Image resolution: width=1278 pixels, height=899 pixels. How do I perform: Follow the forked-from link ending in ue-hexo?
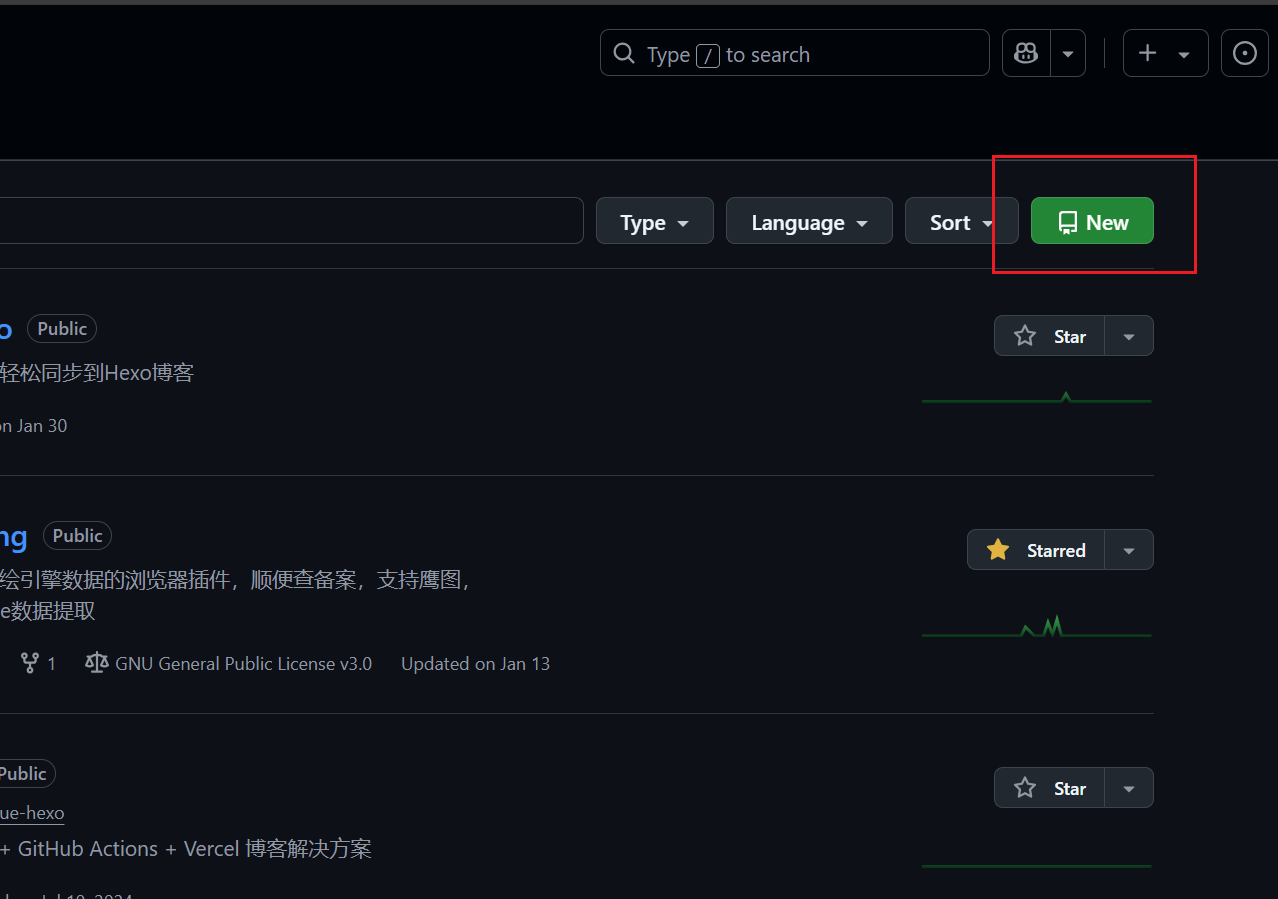click(x=32, y=813)
